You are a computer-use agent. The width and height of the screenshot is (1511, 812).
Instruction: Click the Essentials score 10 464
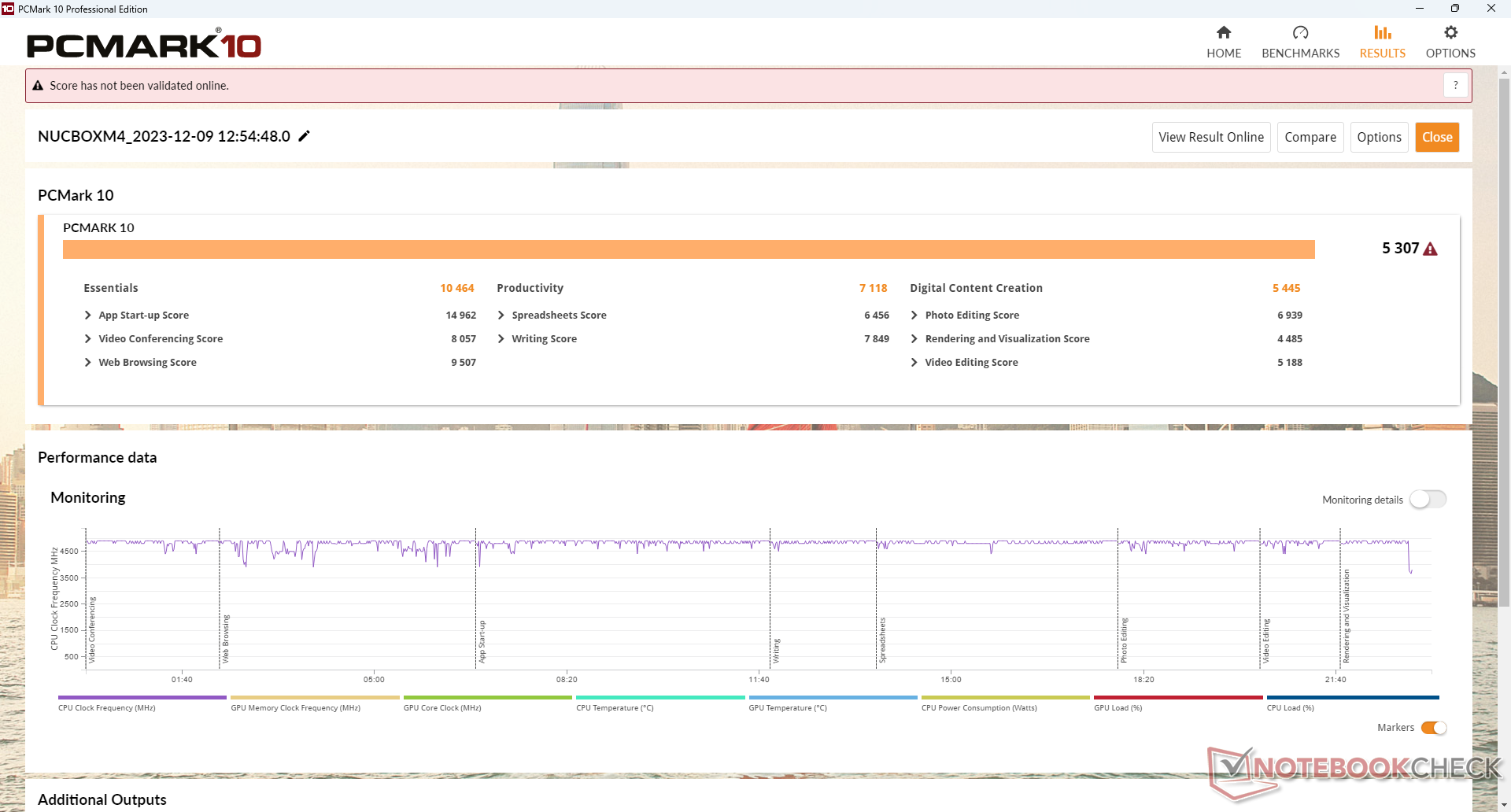point(457,288)
